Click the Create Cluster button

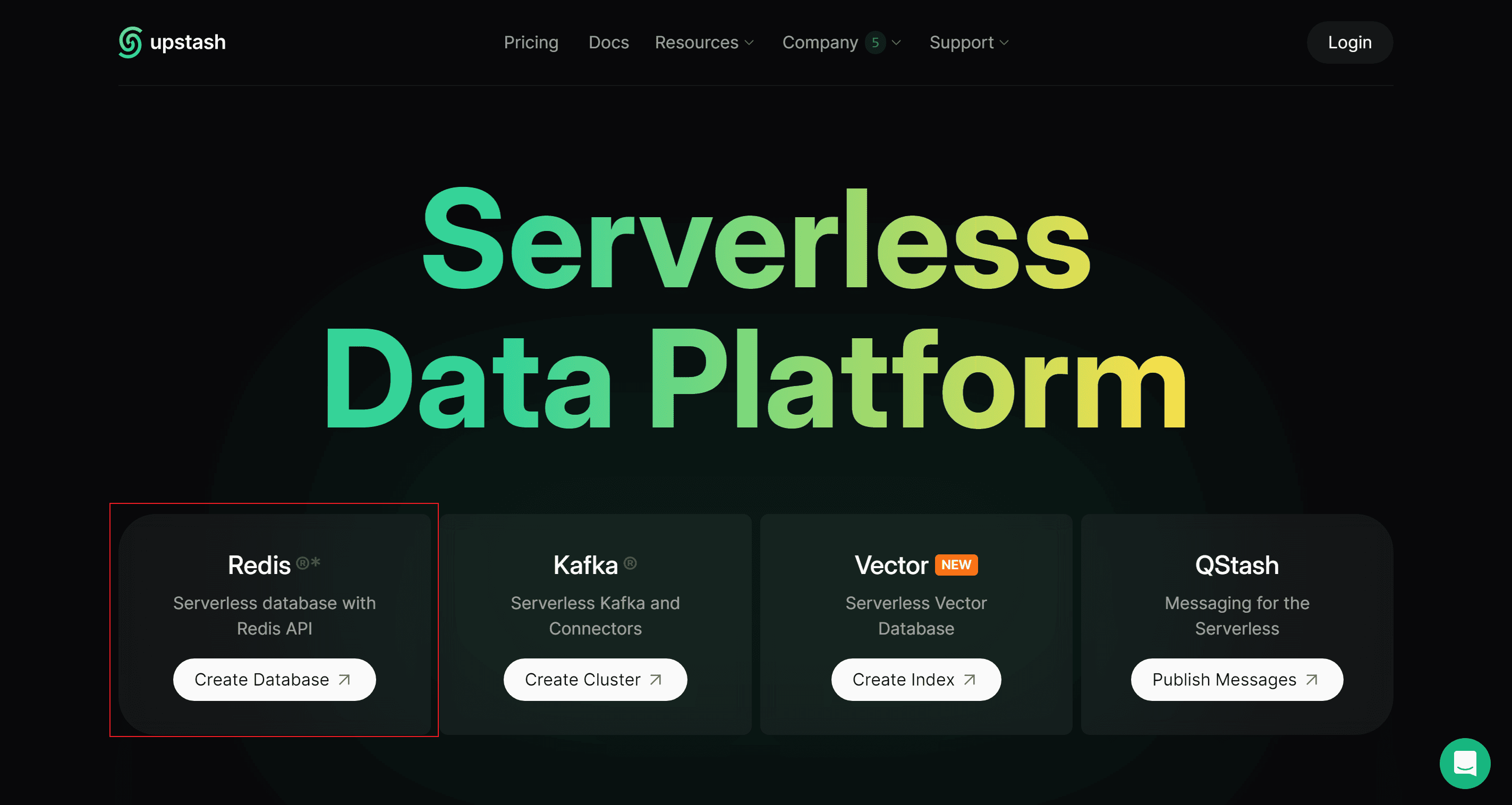(595, 680)
